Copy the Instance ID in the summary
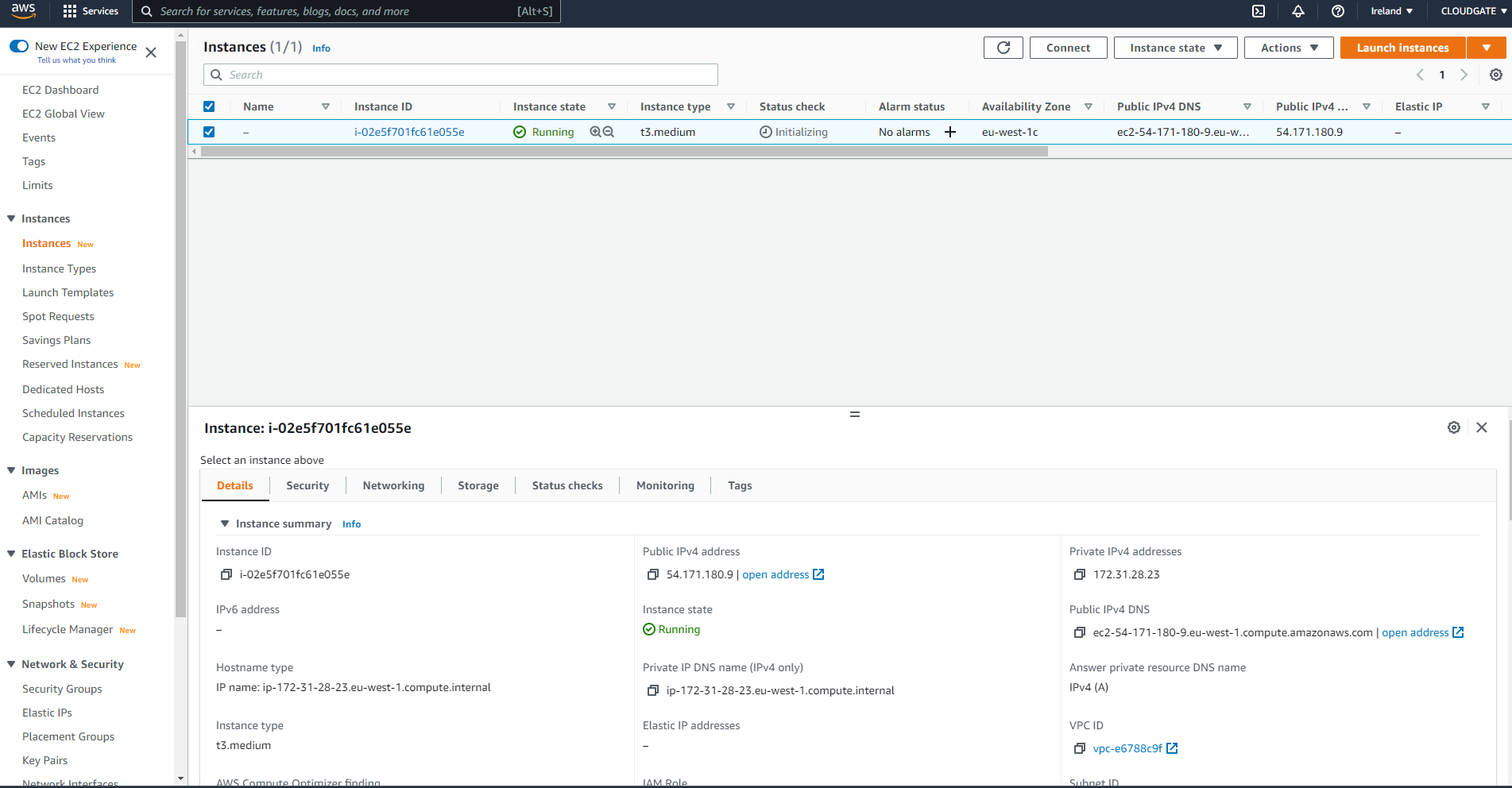1512x788 pixels. pos(226,574)
